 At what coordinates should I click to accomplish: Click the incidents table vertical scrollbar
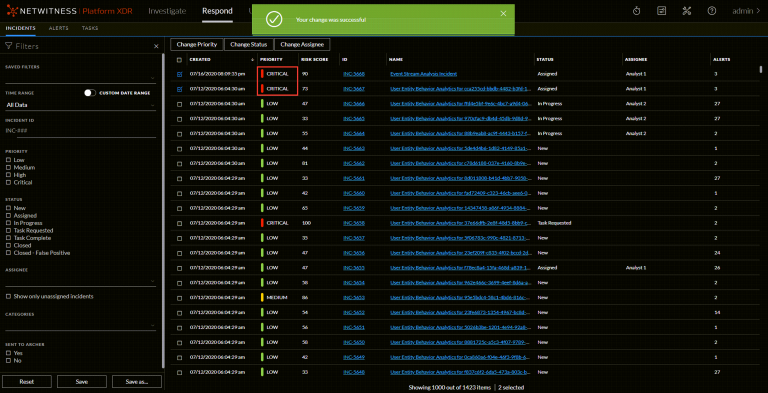[761, 69]
